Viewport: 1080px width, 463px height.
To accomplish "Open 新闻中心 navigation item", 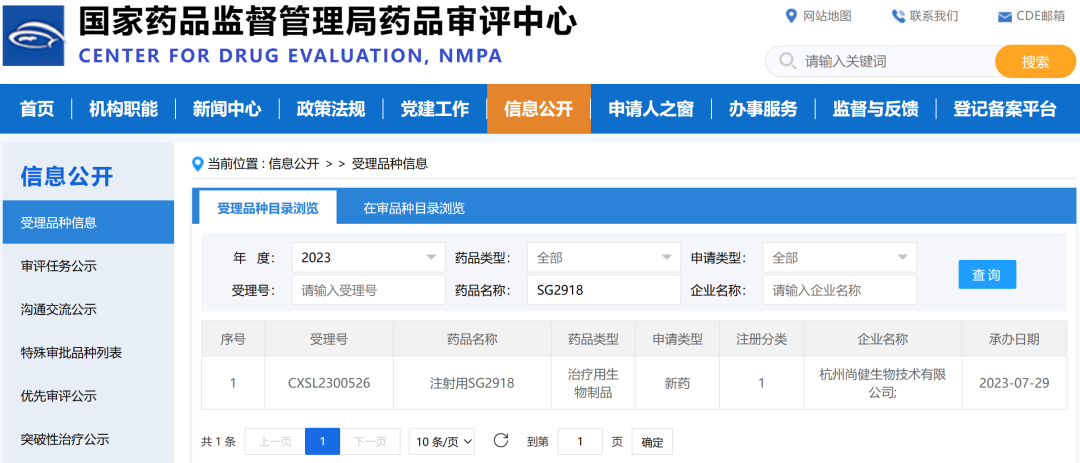I will click(x=227, y=109).
